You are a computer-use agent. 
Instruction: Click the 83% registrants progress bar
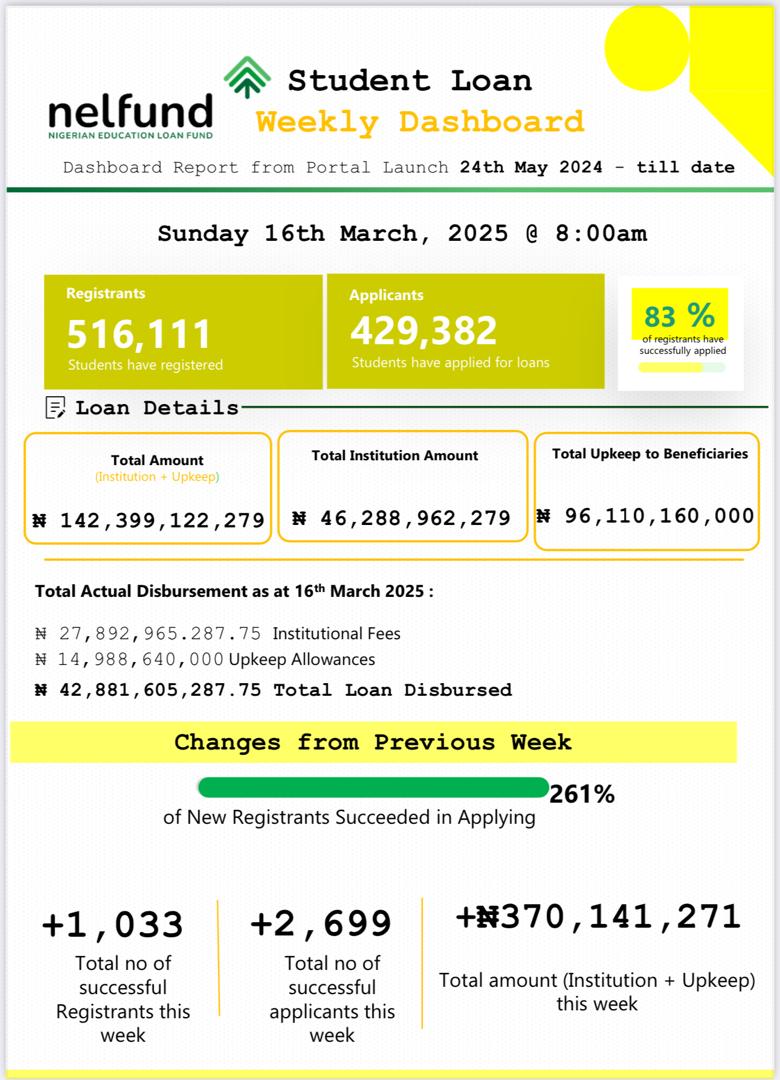pos(681,367)
